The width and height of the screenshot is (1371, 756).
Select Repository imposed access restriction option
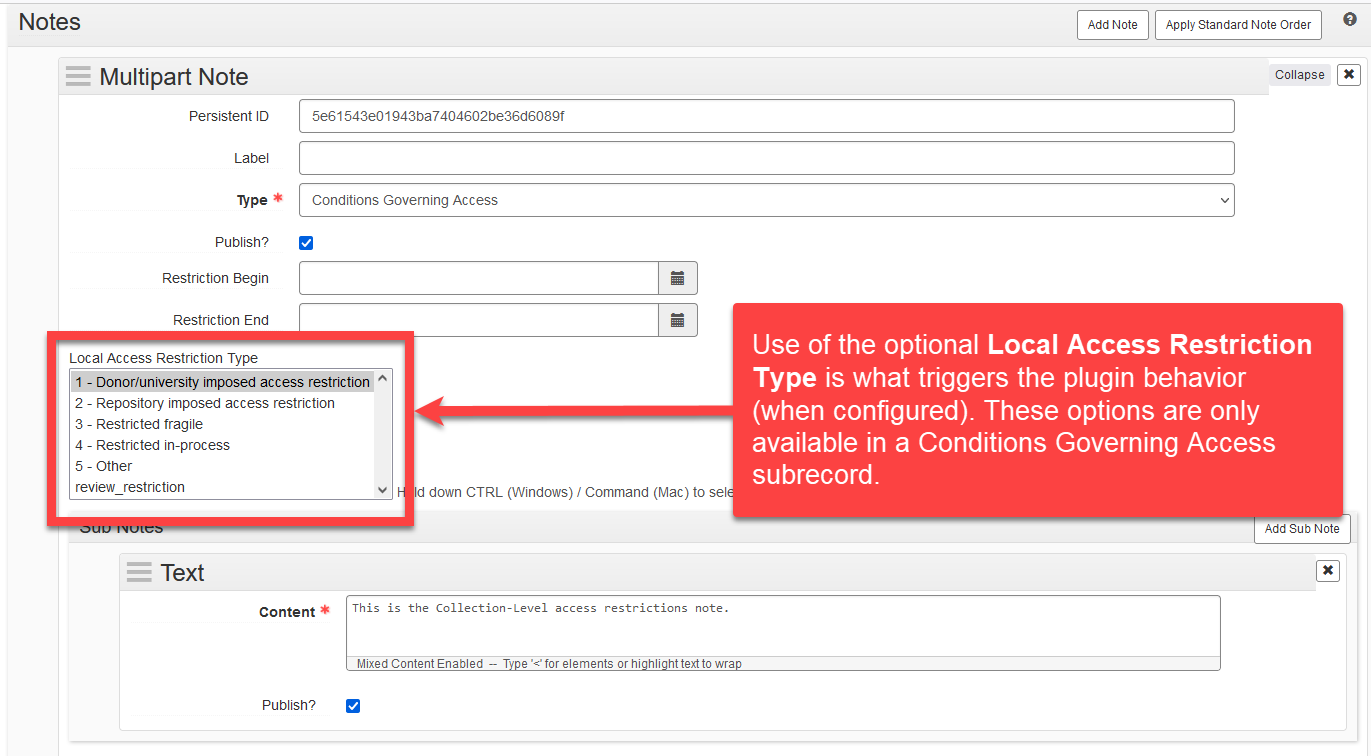tap(205, 403)
